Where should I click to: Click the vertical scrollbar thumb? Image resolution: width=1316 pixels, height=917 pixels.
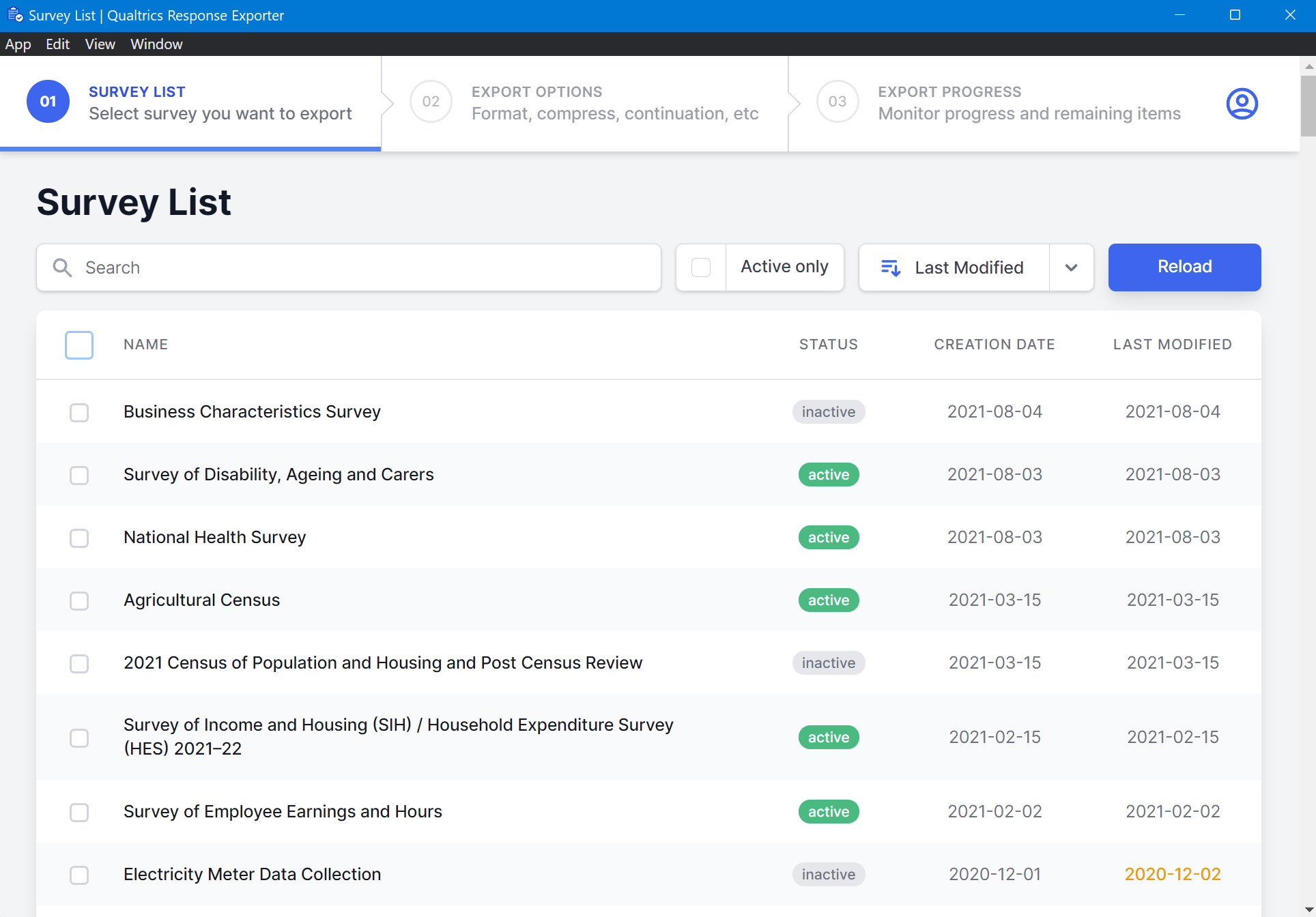1308,106
